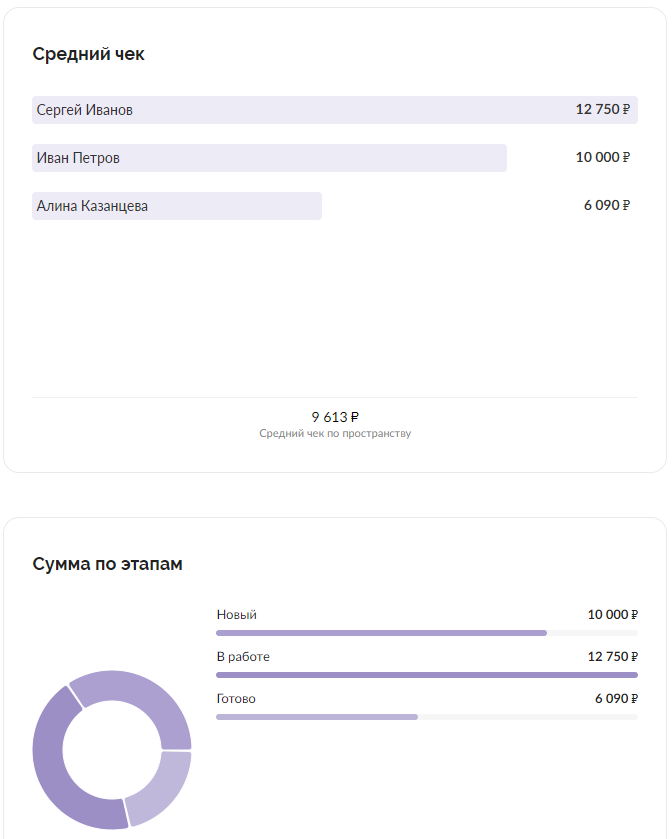Click the Готово stage progress bar
Viewport: 672px width, 839px height.
pos(427,717)
